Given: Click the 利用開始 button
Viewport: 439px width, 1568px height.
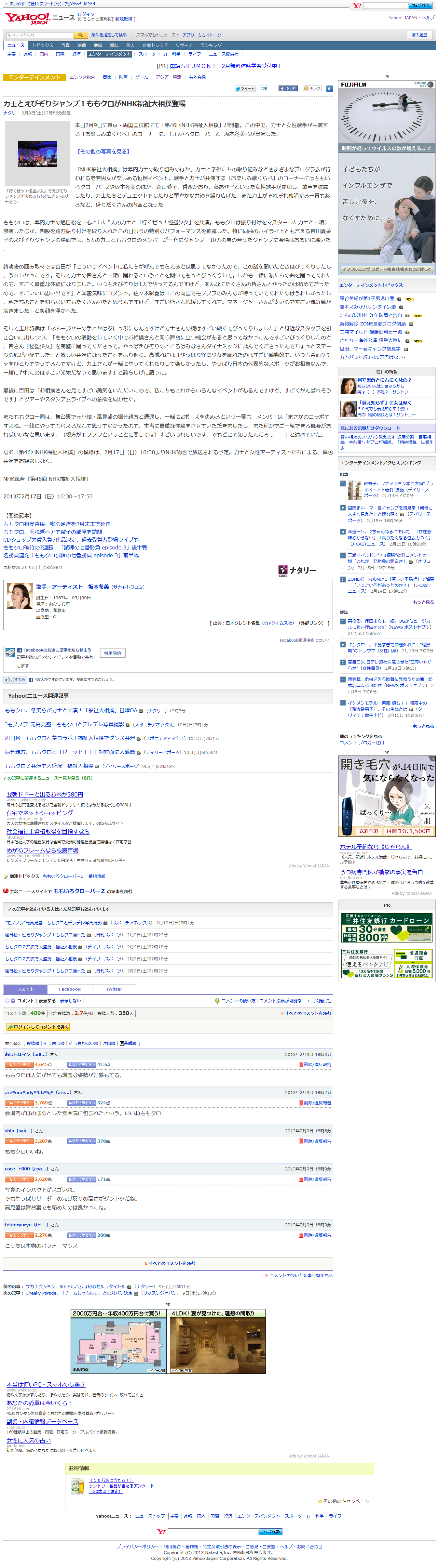Looking at the screenshot, I should (112, 653).
